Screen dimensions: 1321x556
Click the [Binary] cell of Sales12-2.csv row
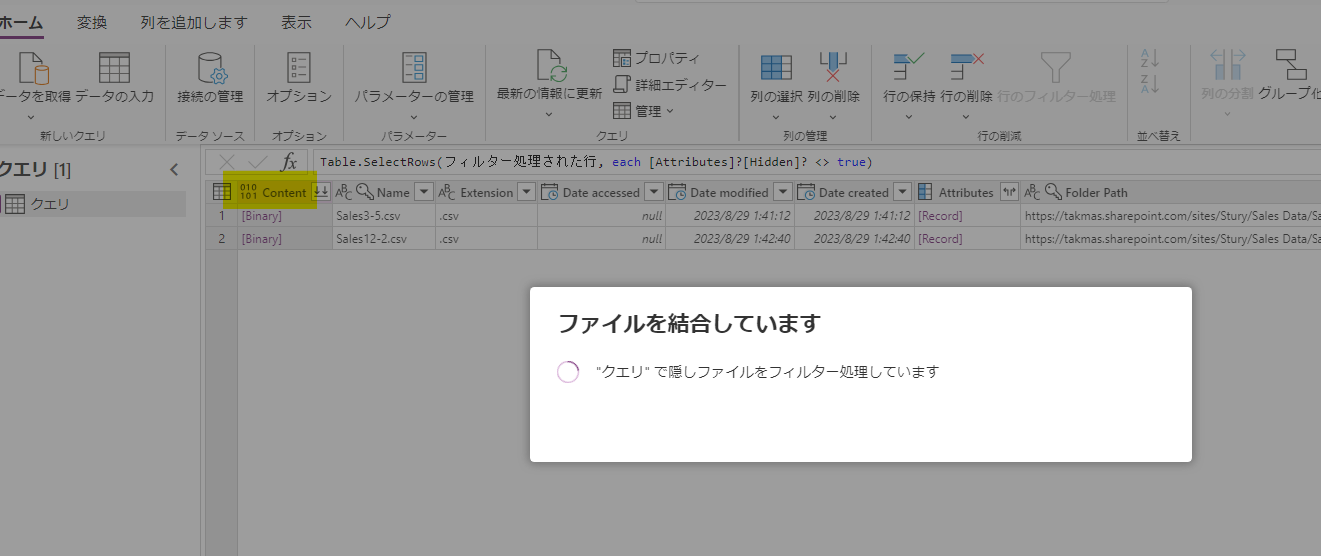(x=284, y=239)
